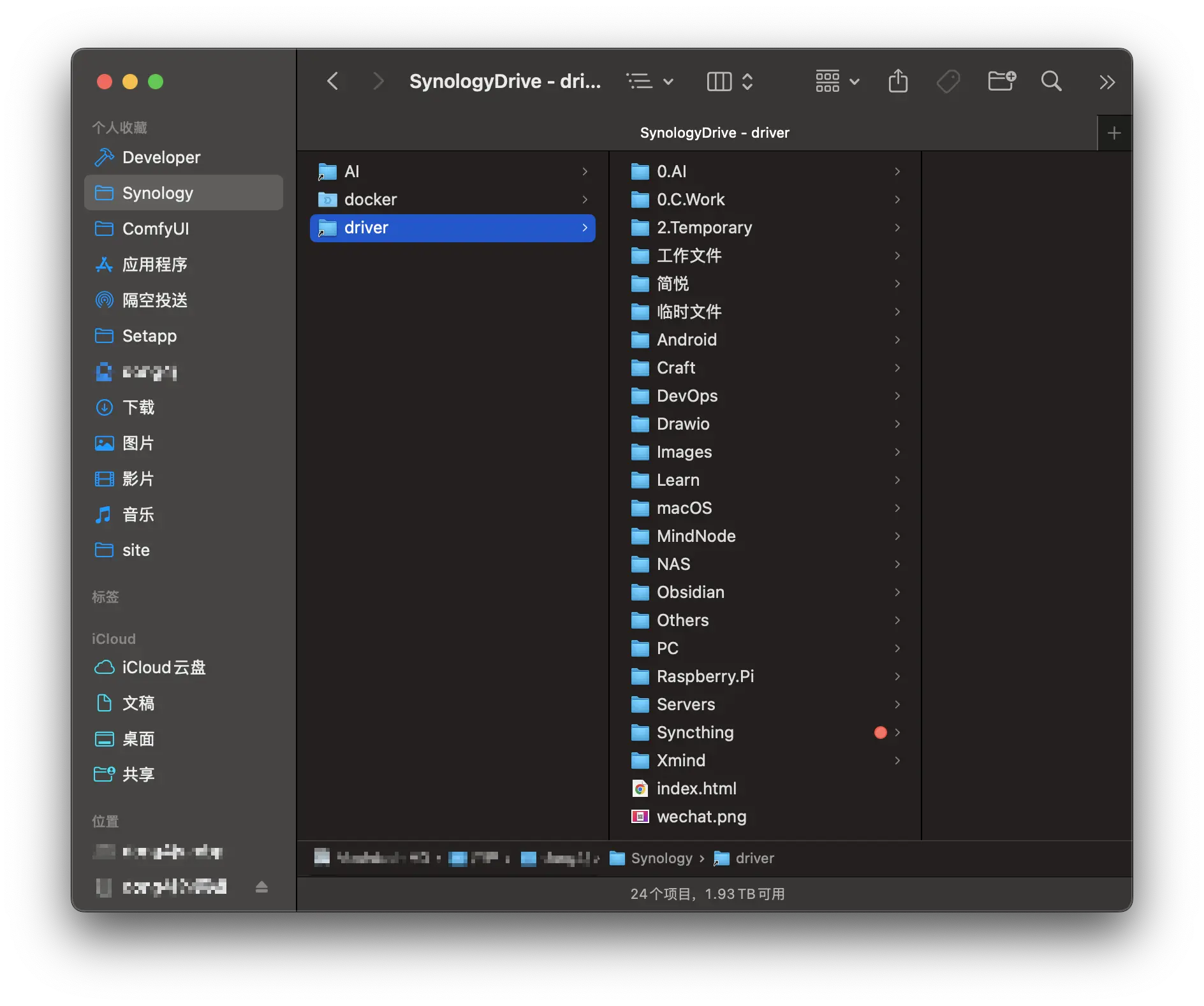Open iCloud云盘 in sidebar
Viewport: 1204px width, 1006px height.
coord(163,667)
